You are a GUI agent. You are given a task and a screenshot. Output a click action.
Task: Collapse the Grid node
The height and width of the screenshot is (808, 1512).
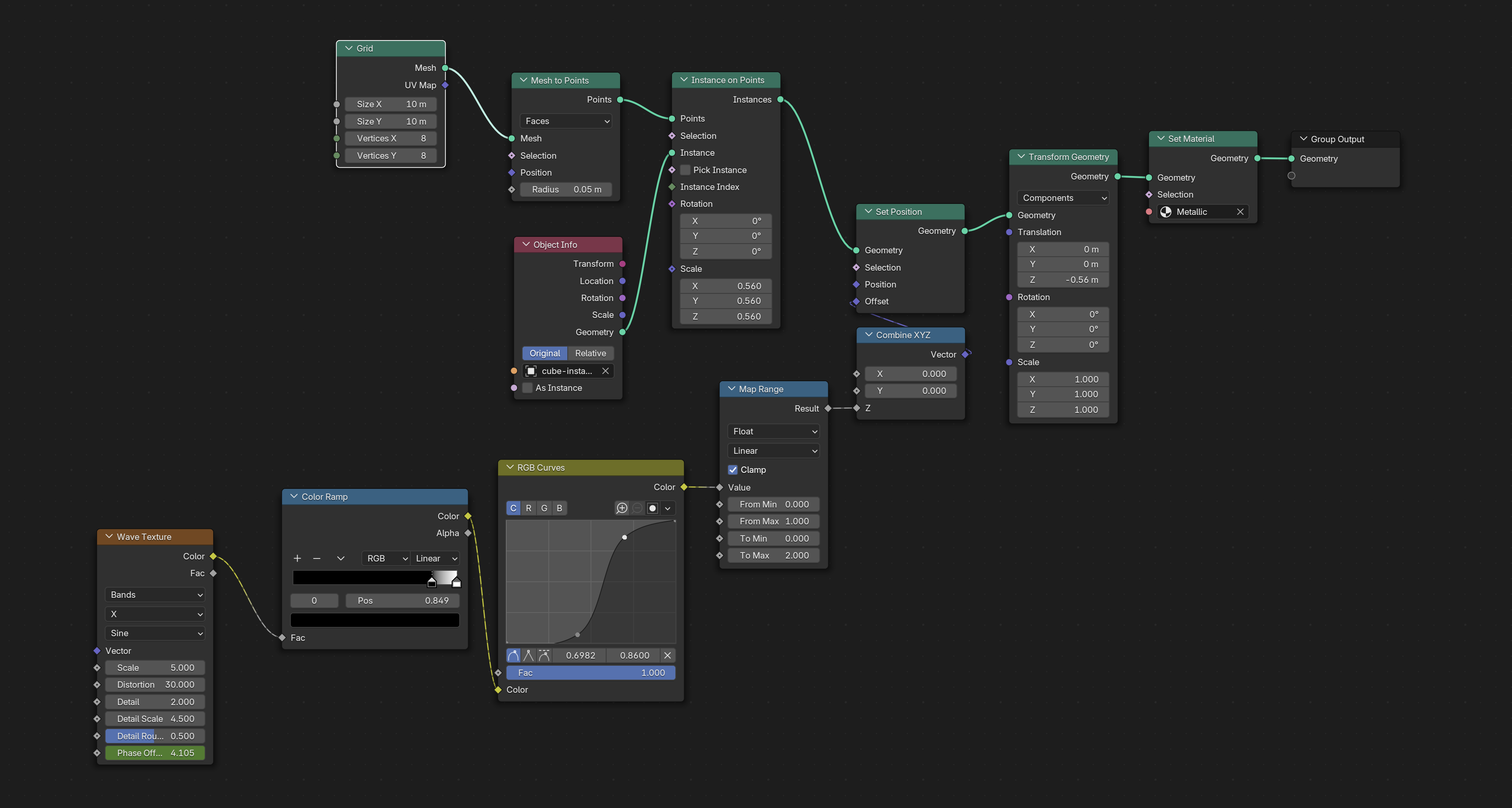tap(349, 48)
